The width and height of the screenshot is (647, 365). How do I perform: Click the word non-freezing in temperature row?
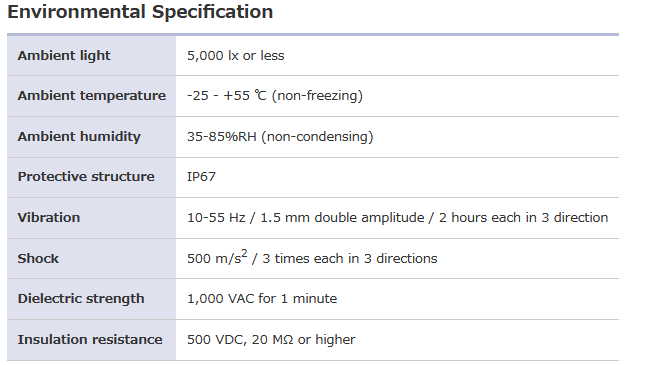(x=317, y=96)
